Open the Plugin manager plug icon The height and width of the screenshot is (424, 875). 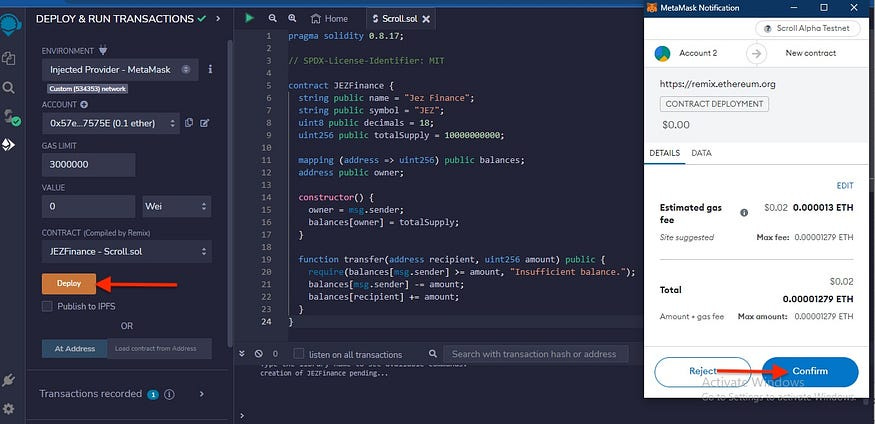click(x=8, y=380)
